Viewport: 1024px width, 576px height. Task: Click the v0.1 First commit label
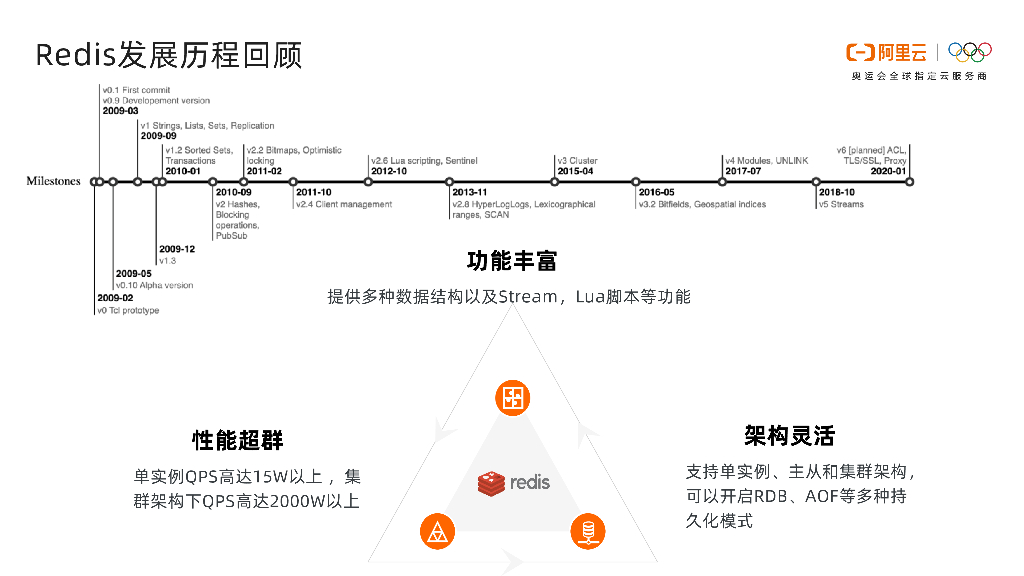136,90
